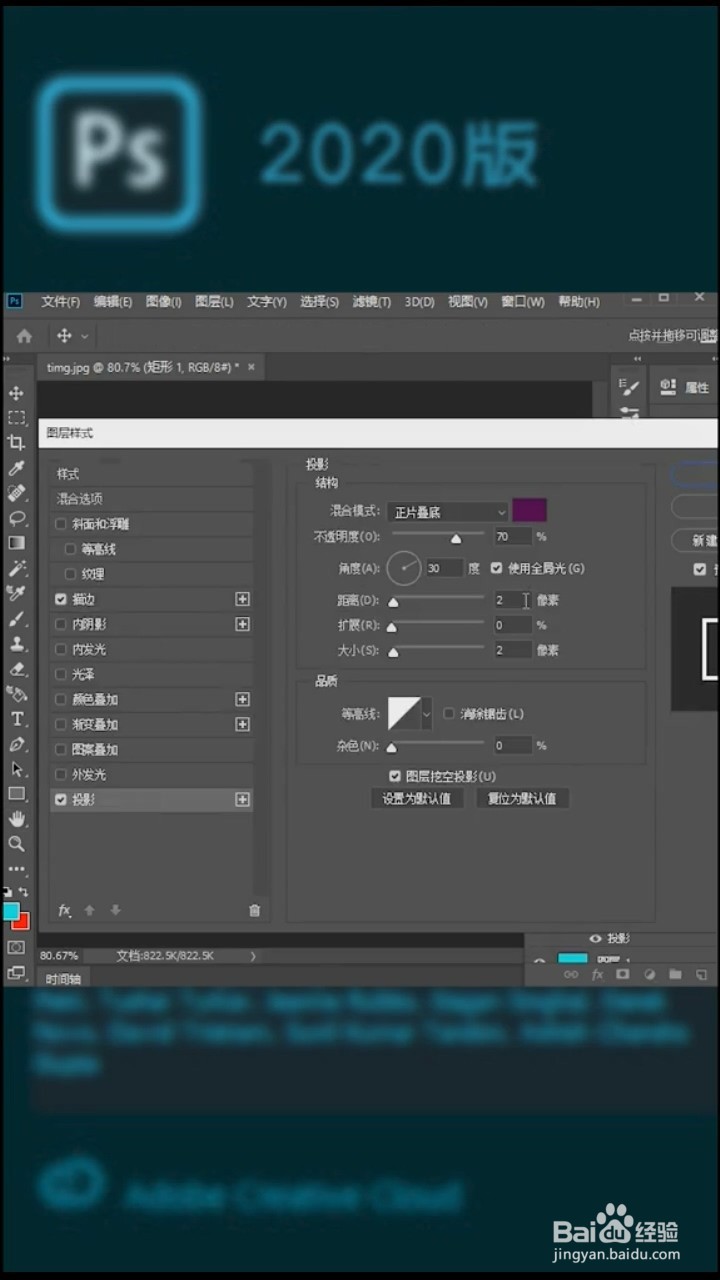Screen dimensions: 720x1280
Task: Select the Paint Bucket tool
Action: [16, 694]
